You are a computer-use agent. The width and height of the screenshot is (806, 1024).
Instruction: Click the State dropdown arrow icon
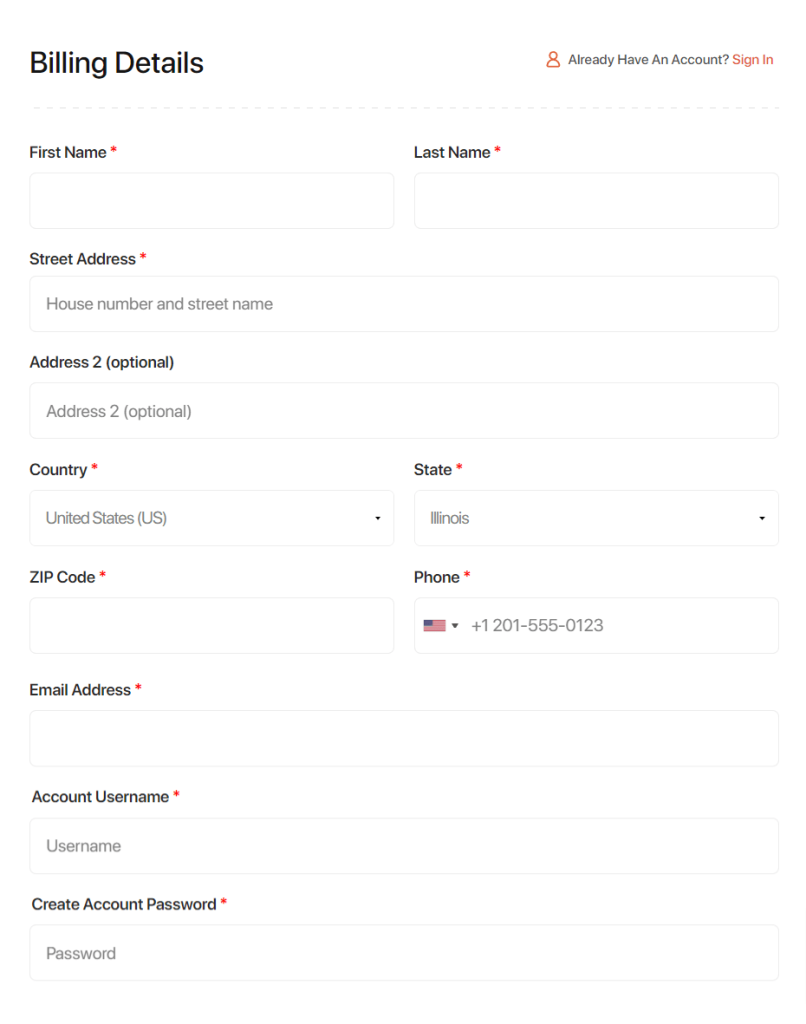tap(762, 519)
